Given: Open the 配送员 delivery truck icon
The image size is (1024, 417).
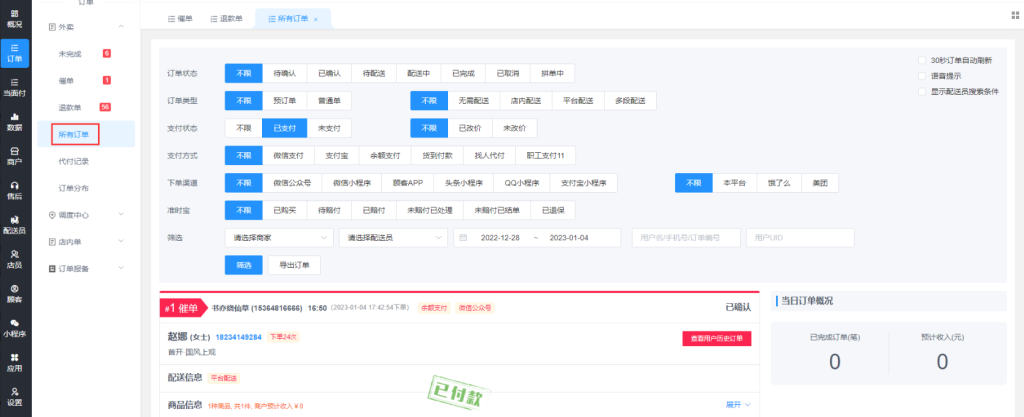Looking at the screenshot, I should [15, 224].
